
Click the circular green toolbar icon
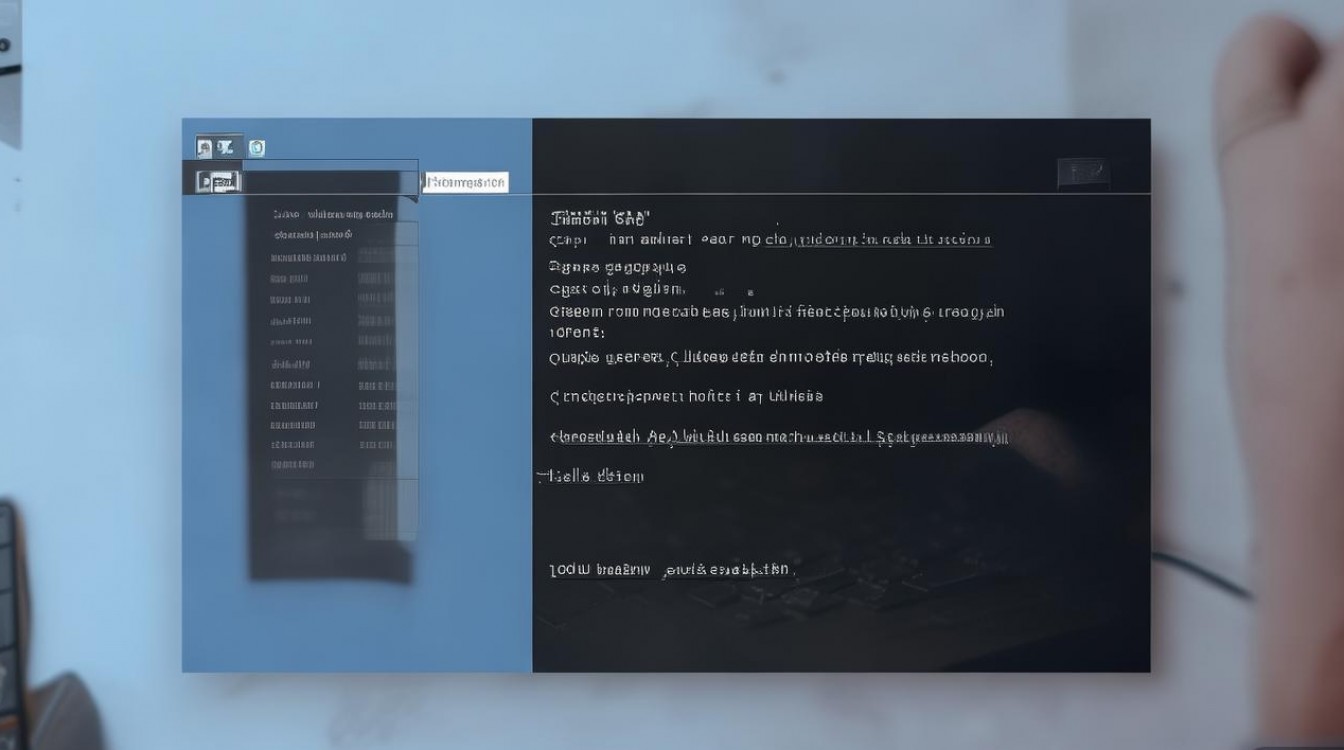pos(255,147)
